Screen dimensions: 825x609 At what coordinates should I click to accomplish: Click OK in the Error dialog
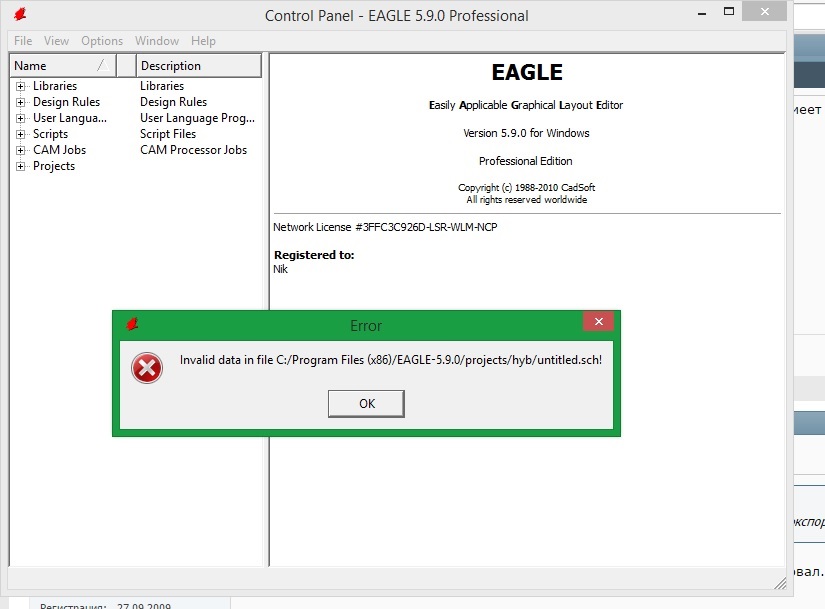click(x=366, y=404)
